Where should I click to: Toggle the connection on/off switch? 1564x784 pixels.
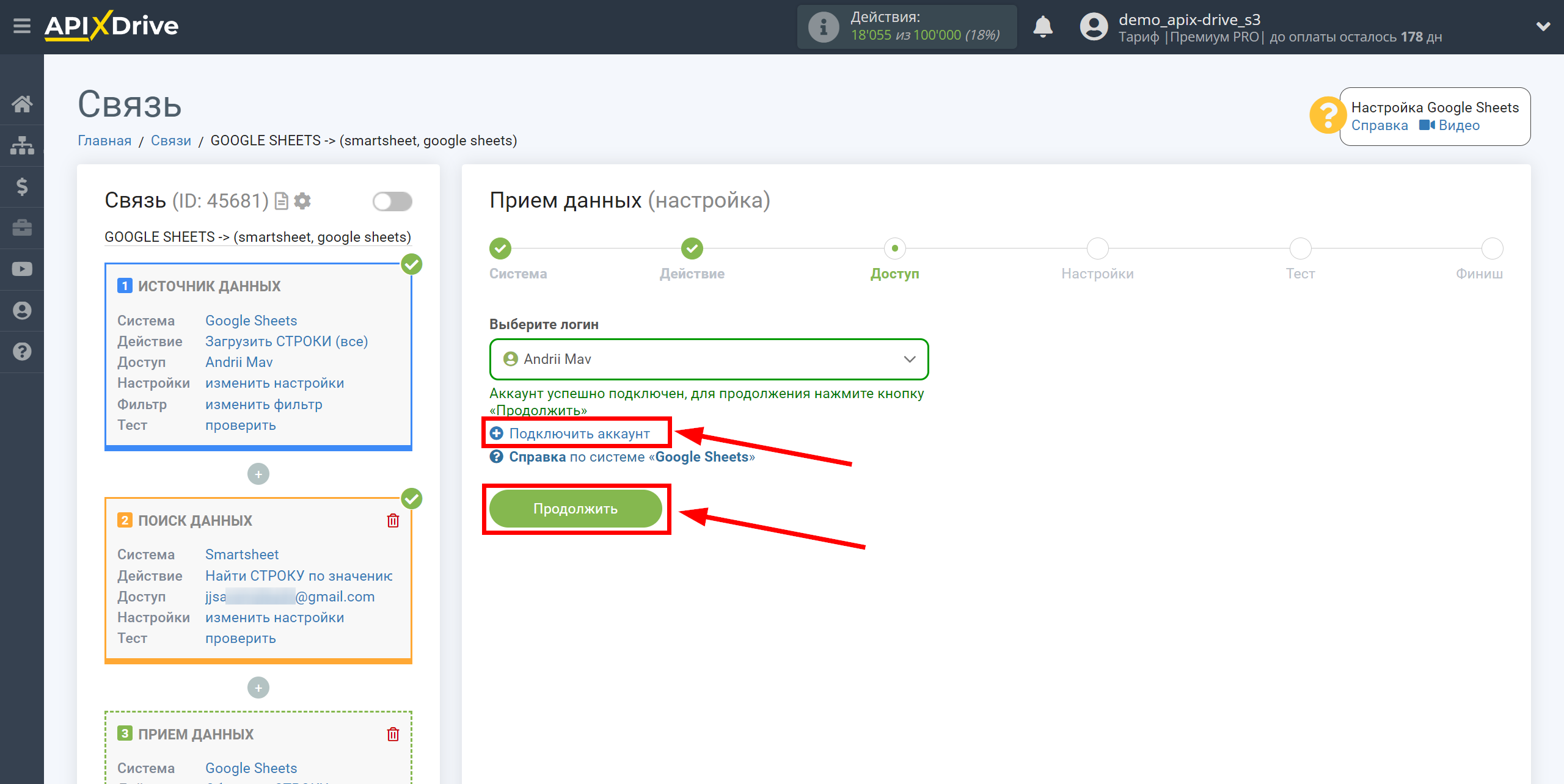(x=392, y=201)
